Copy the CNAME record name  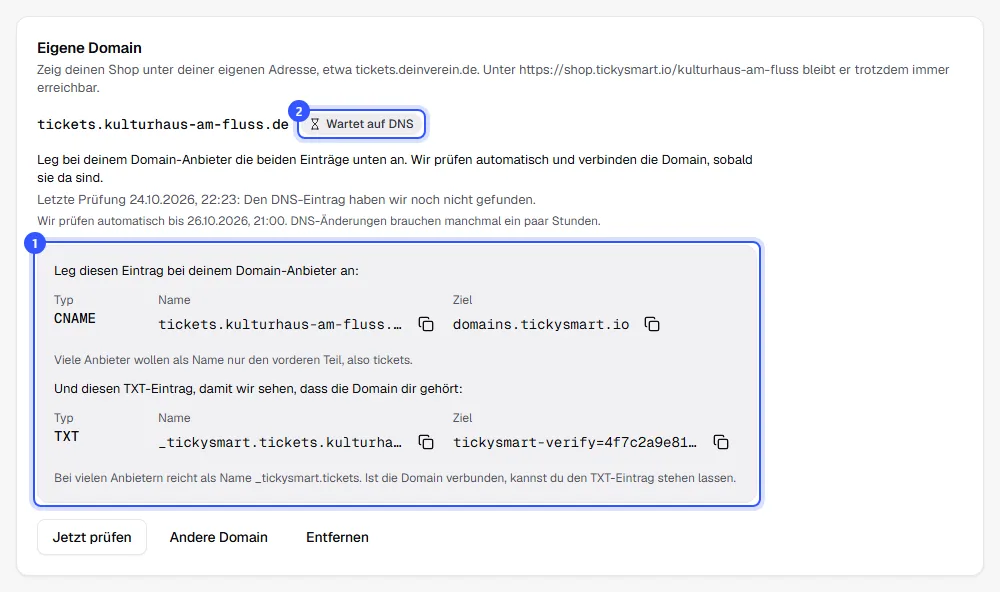tap(426, 324)
